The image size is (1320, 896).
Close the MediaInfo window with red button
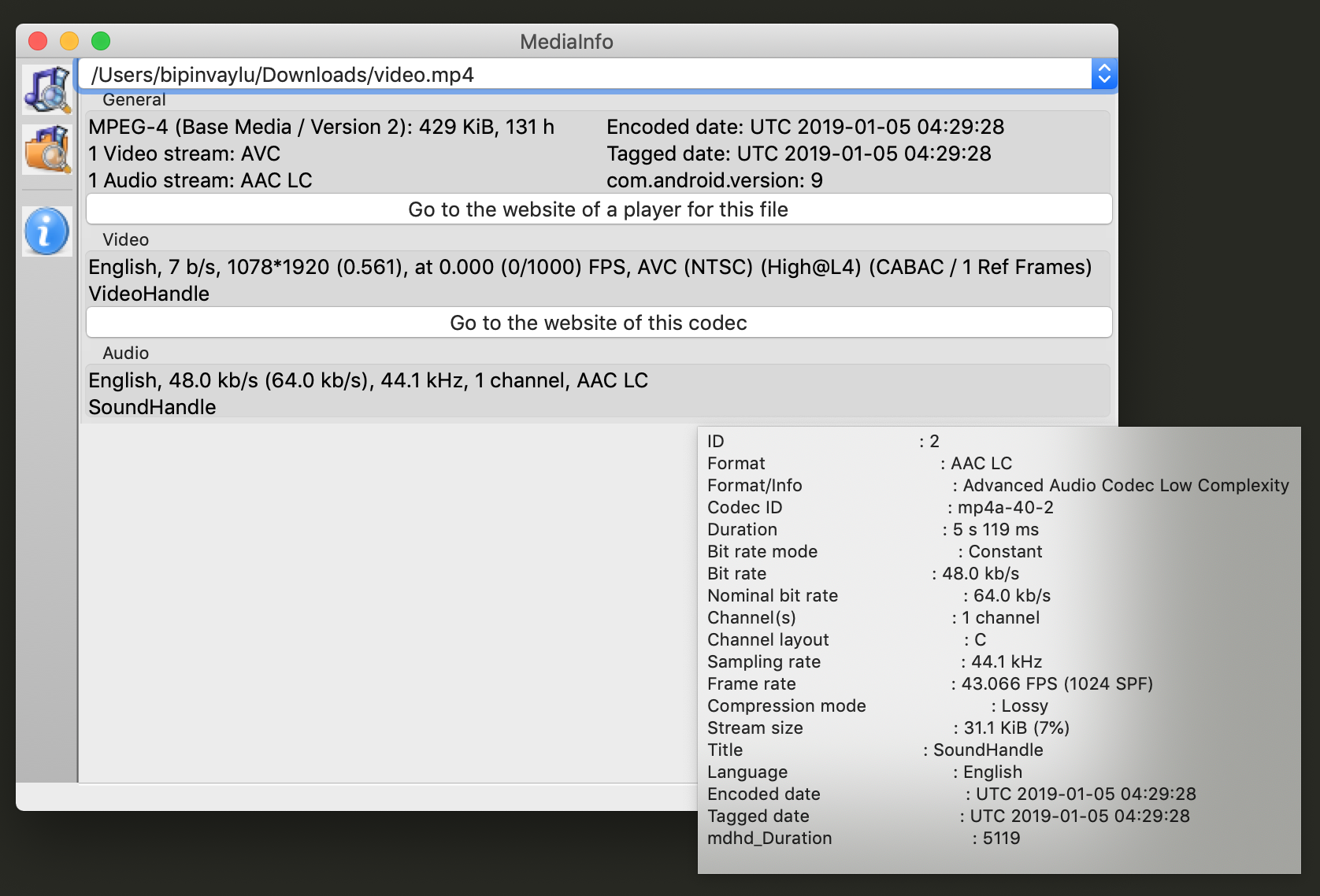(38, 41)
